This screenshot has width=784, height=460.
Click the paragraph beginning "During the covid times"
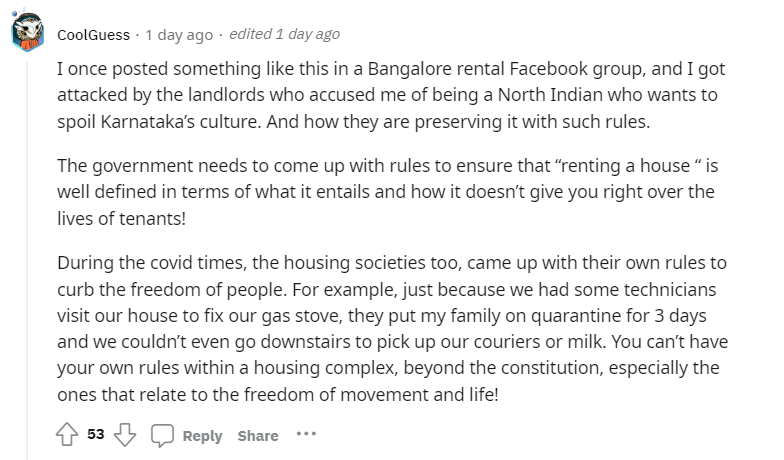point(392,328)
